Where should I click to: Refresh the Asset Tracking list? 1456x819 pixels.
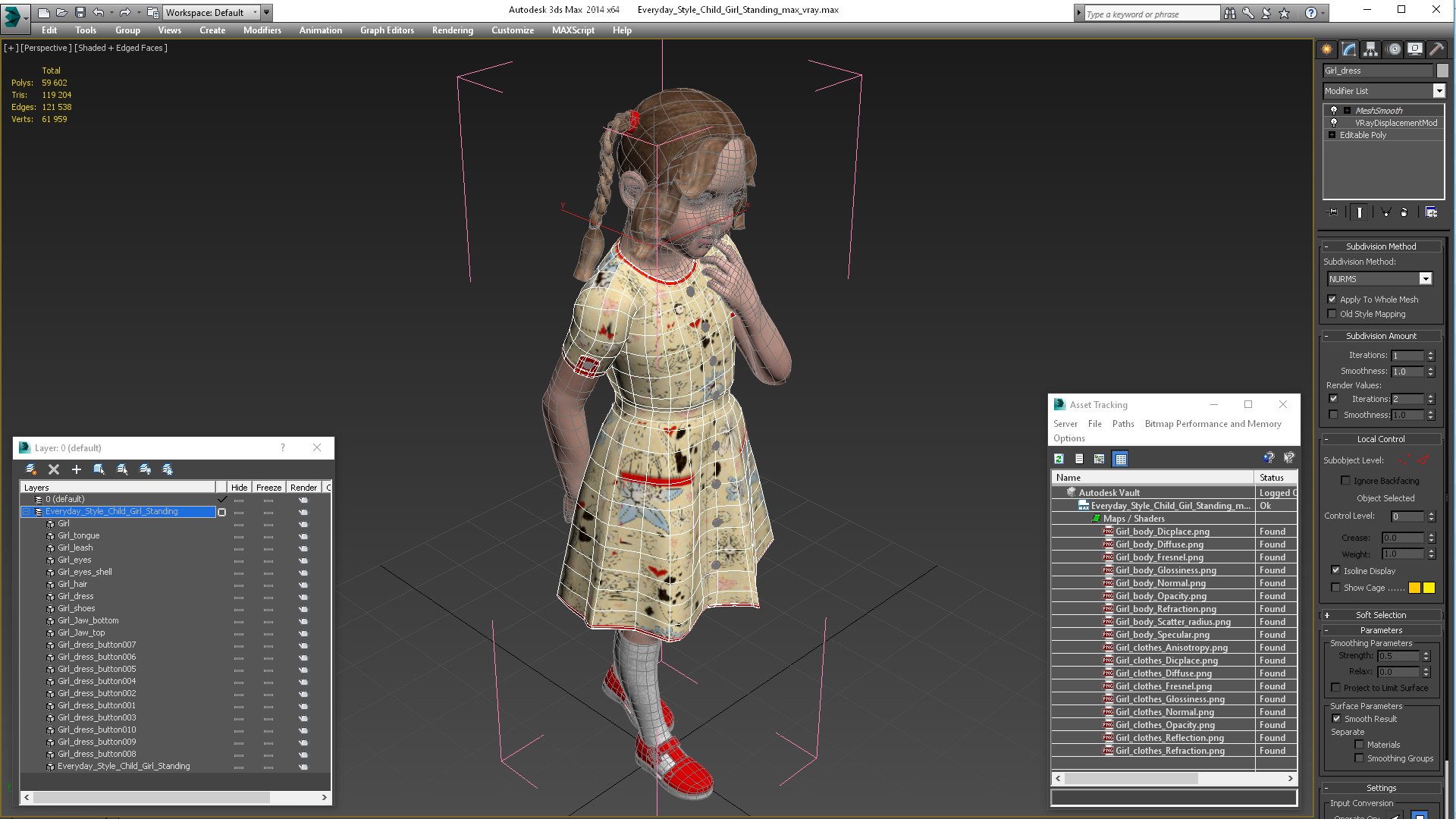(x=1059, y=459)
